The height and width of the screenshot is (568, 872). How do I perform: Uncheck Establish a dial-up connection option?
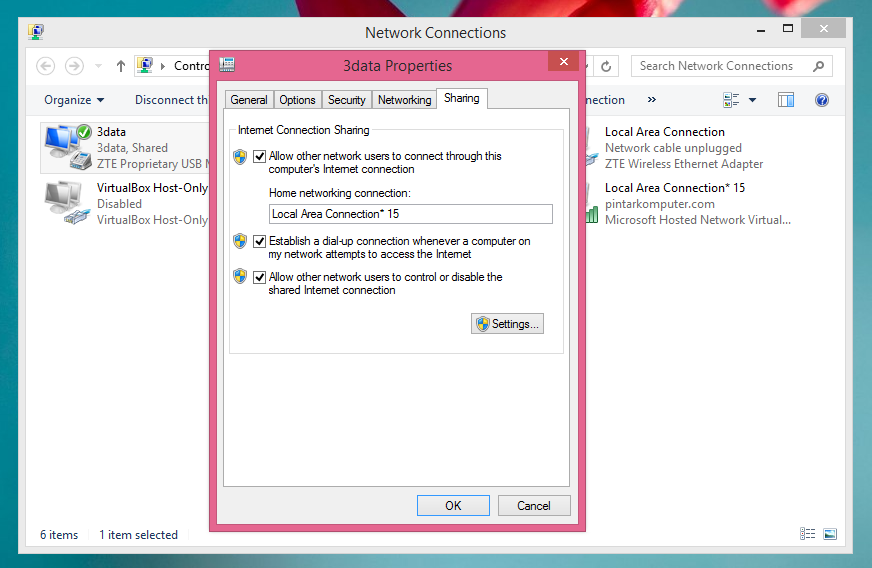[259, 241]
